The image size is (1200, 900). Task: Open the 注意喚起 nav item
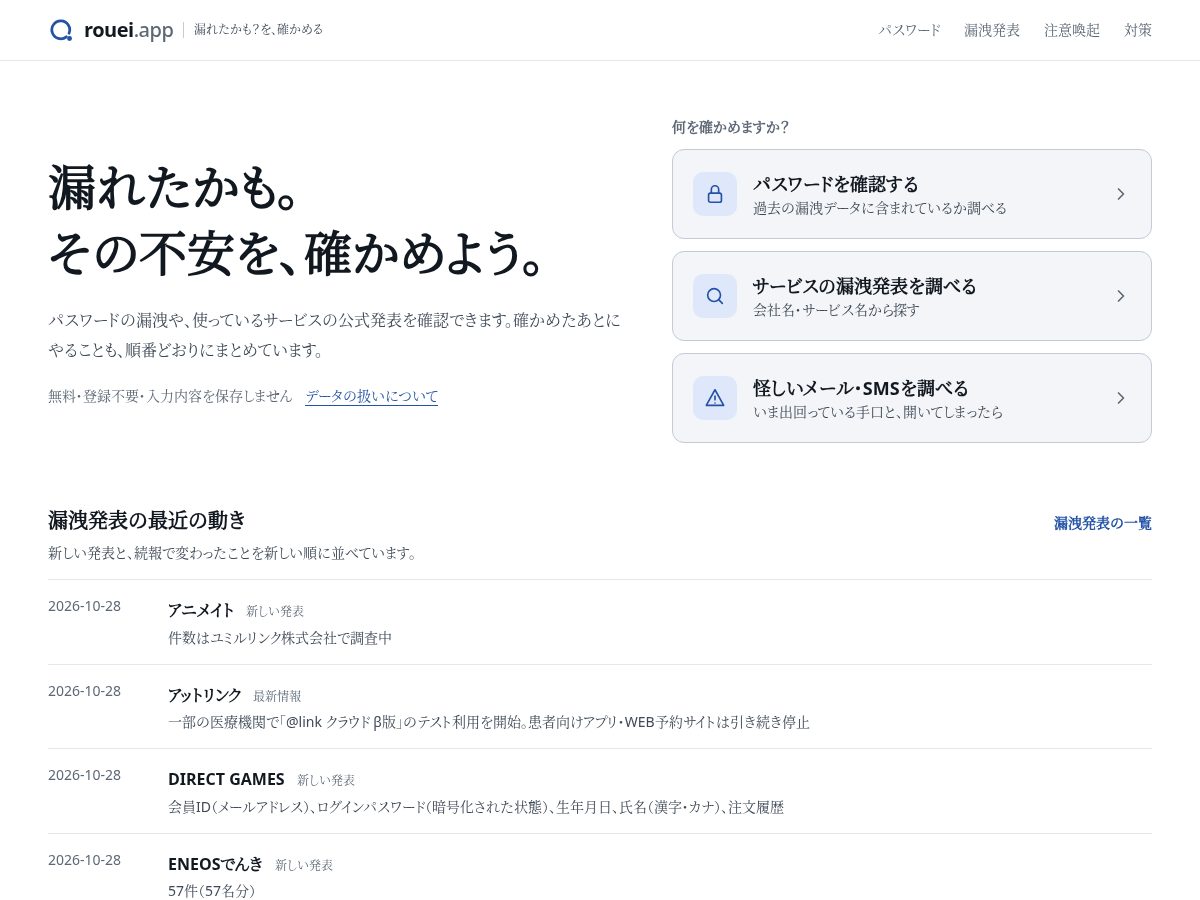[x=1072, y=30]
